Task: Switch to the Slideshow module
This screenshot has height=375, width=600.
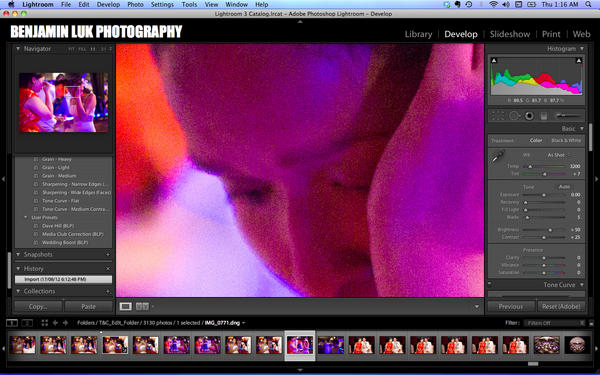Action: tap(510, 34)
